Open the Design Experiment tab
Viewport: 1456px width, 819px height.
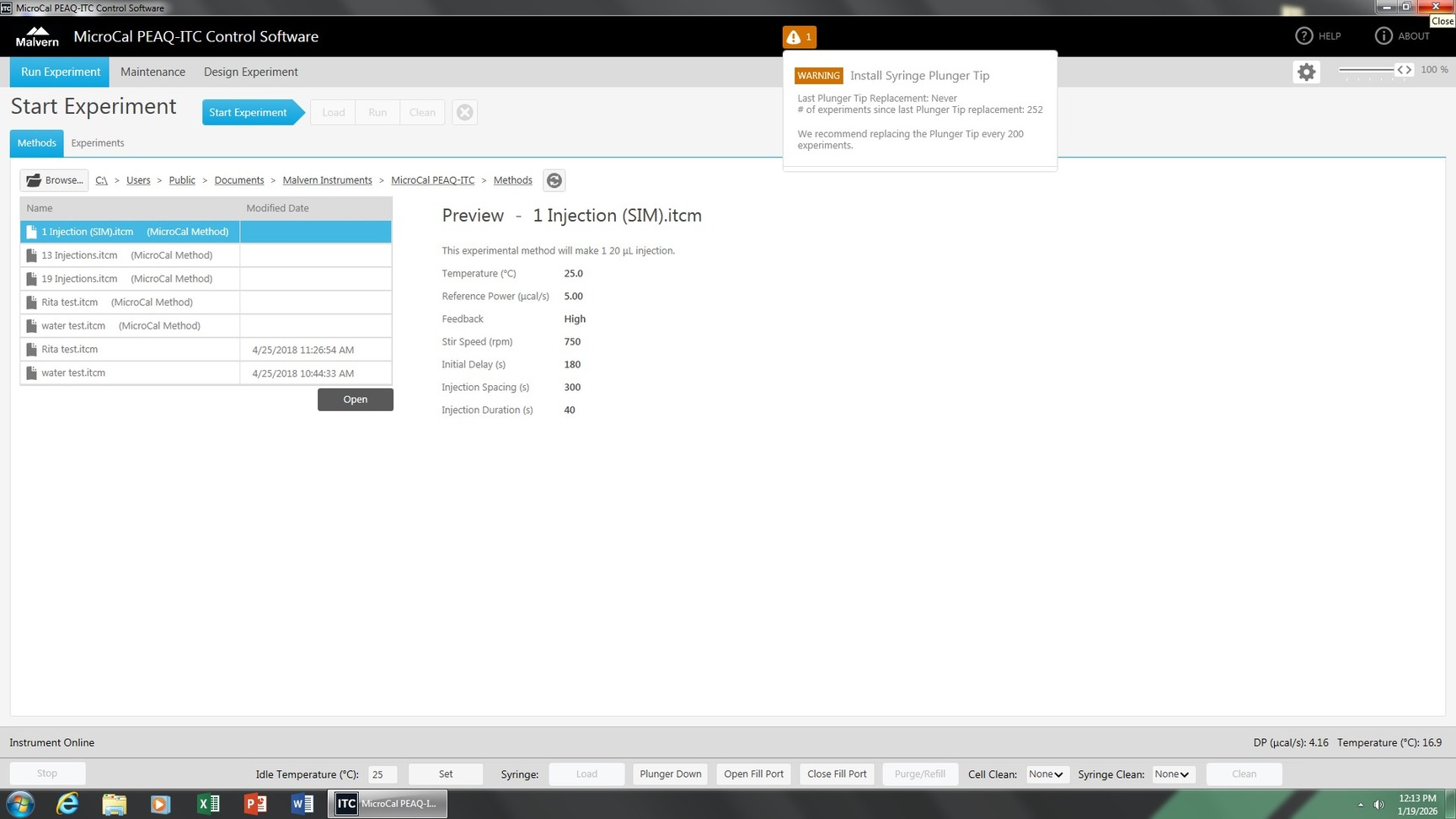click(250, 72)
